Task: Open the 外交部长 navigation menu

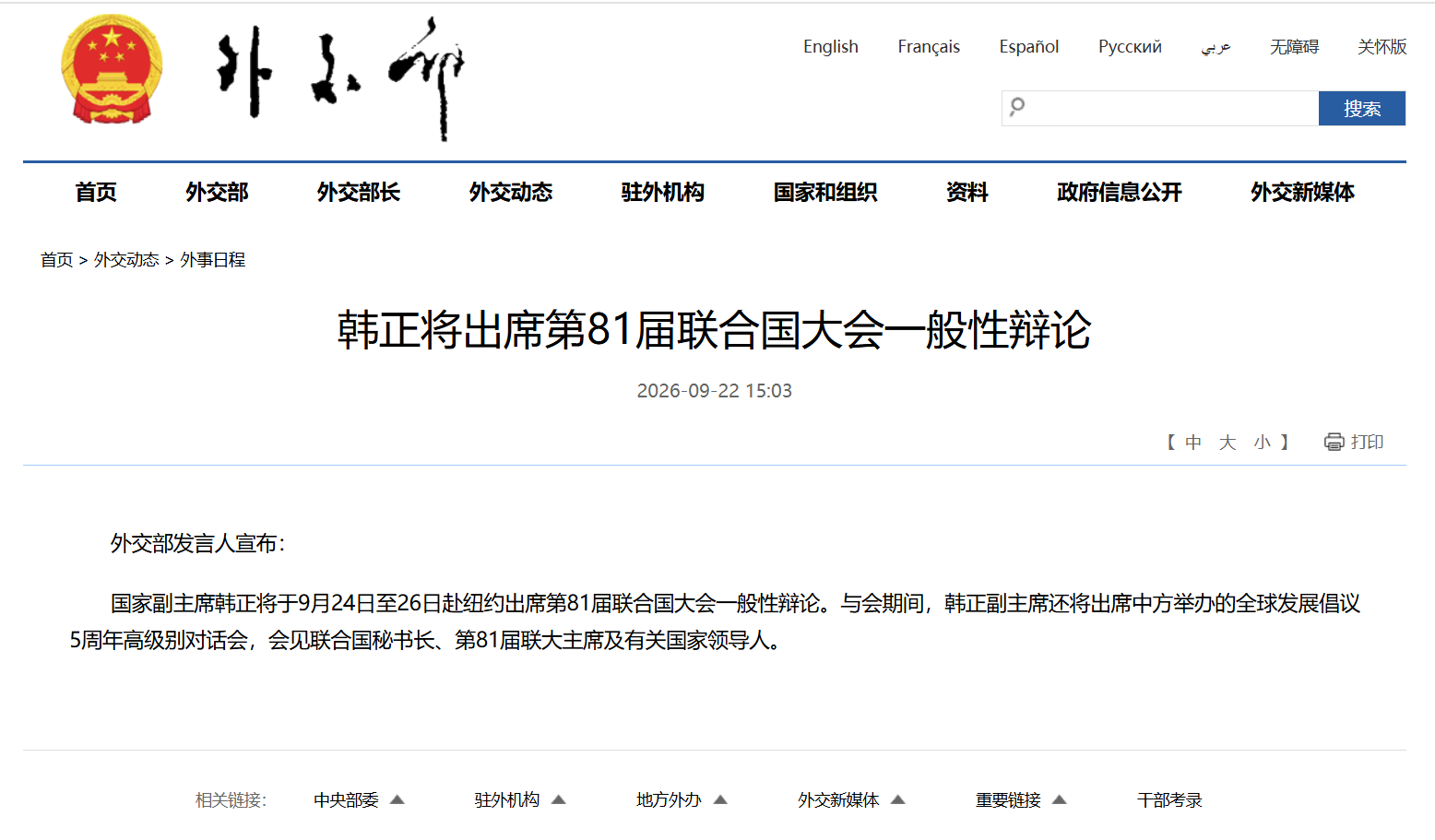Action: pyautogui.click(x=359, y=192)
